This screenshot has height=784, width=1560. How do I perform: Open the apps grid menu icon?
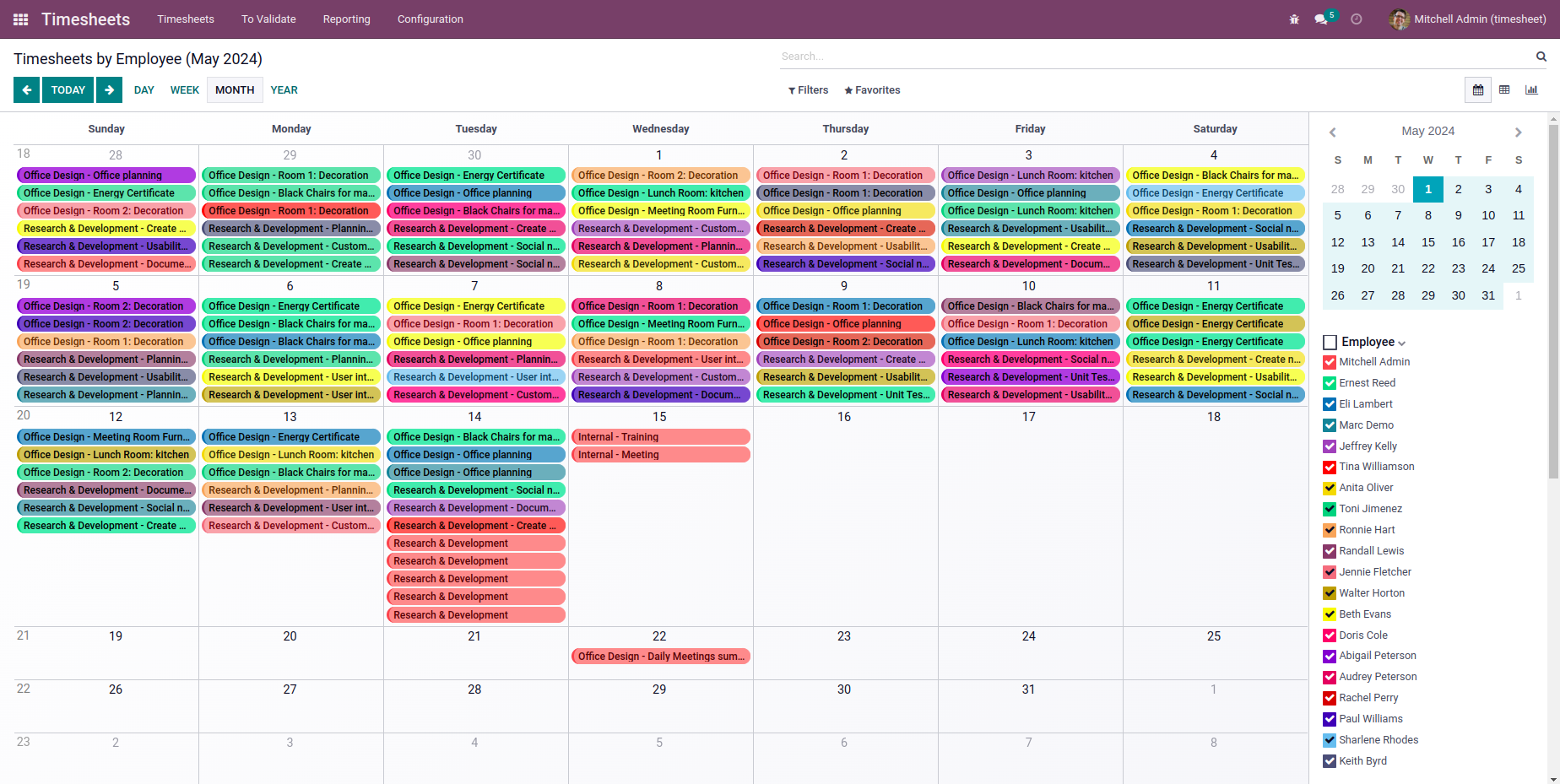click(x=21, y=19)
